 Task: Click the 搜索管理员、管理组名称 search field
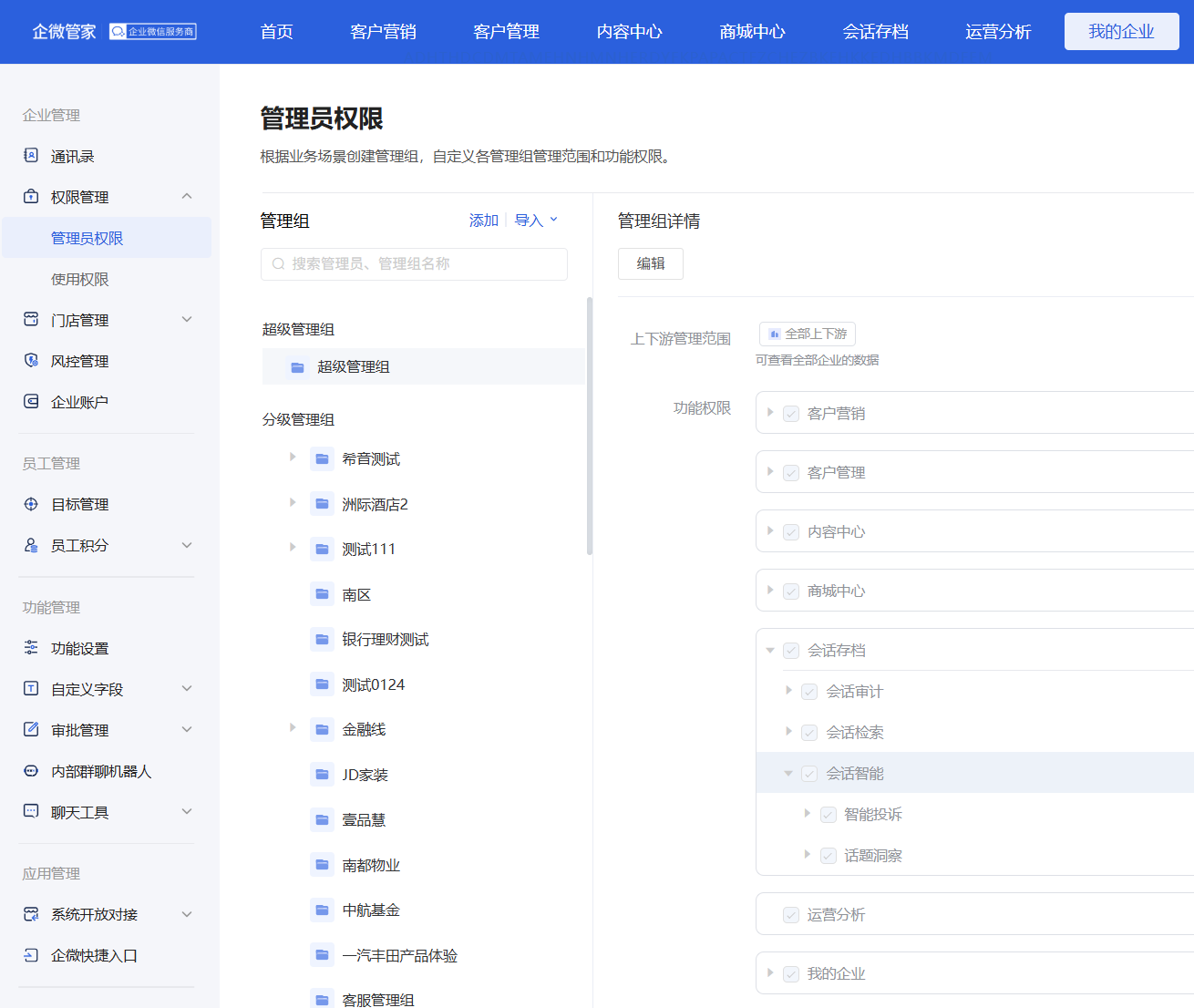tap(414, 264)
